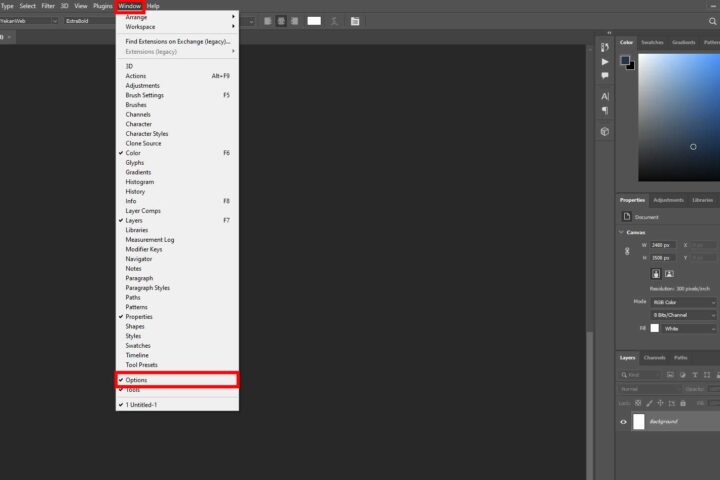The image size is (720, 480).
Task: Click the lock position icon
Action: pos(660,403)
